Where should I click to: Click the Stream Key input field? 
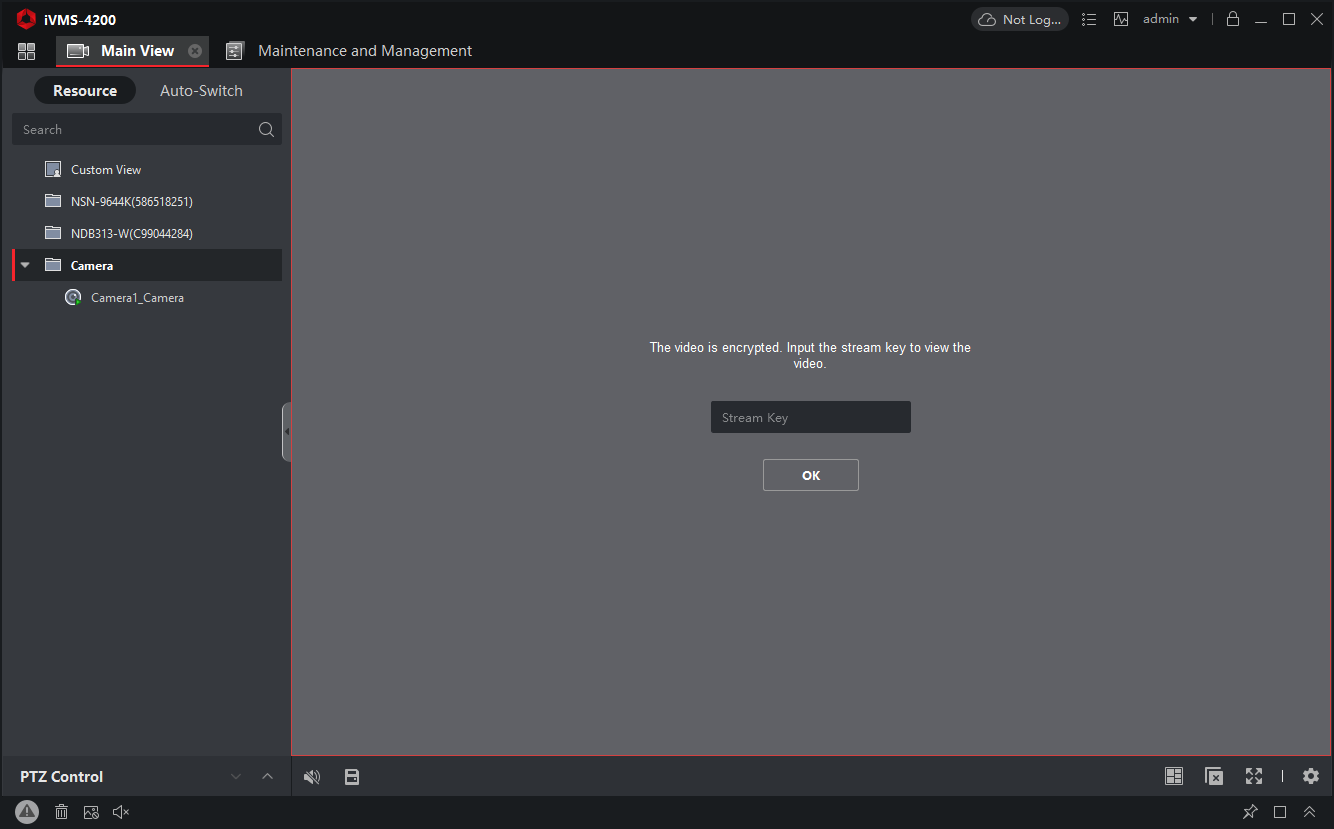810,417
